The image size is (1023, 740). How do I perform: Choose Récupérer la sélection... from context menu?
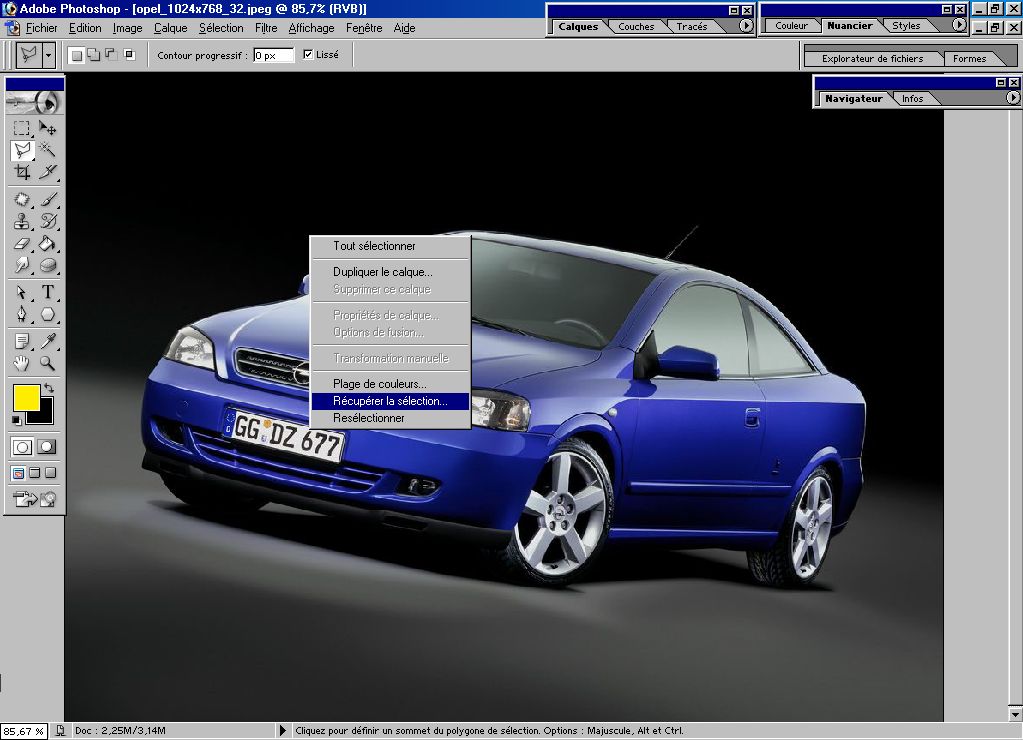[x=390, y=401]
